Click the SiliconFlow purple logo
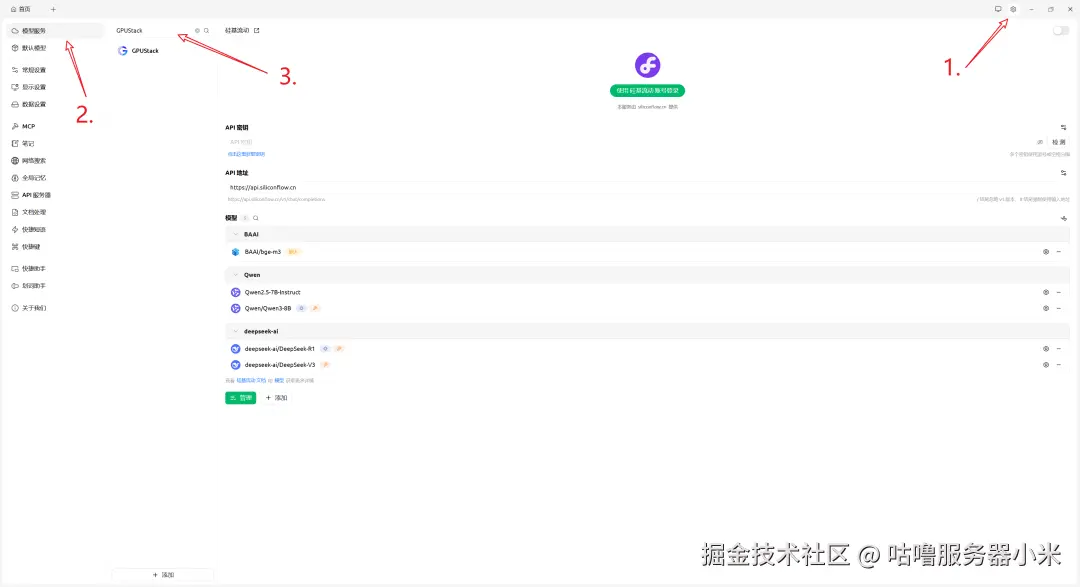This screenshot has width=1080, height=587. pos(647,65)
